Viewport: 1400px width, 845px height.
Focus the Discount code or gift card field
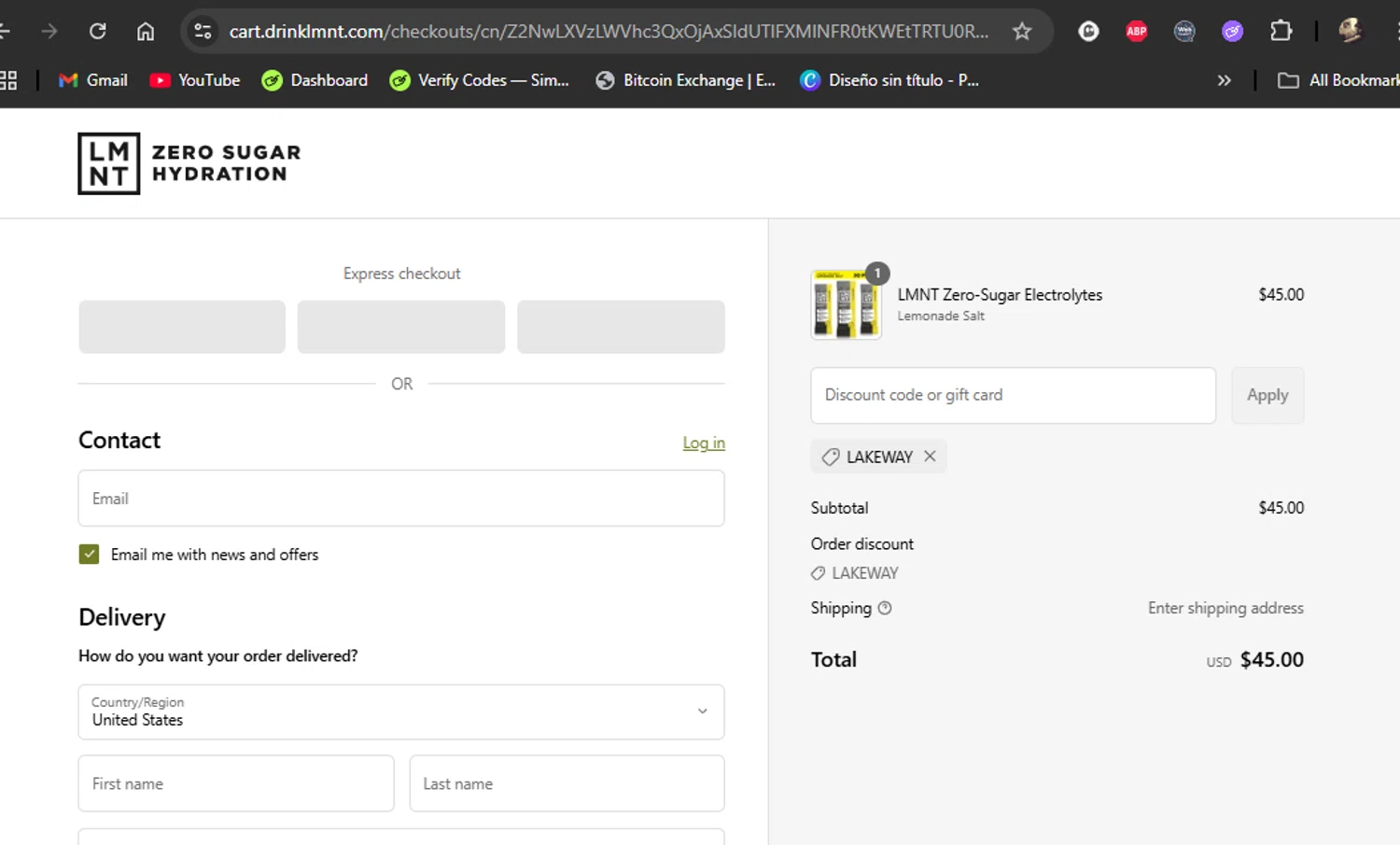click(1013, 395)
